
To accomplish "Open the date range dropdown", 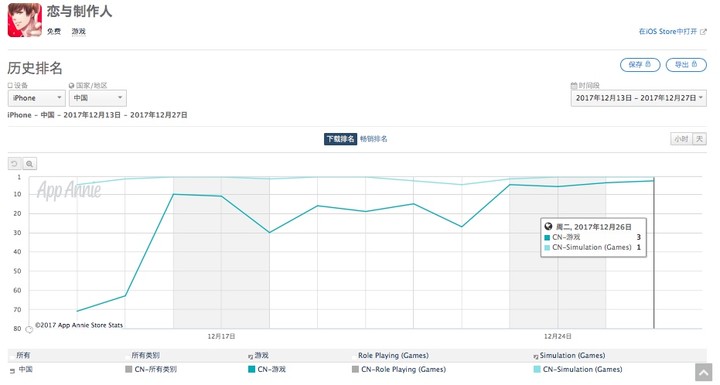I will tap(638, 98).
